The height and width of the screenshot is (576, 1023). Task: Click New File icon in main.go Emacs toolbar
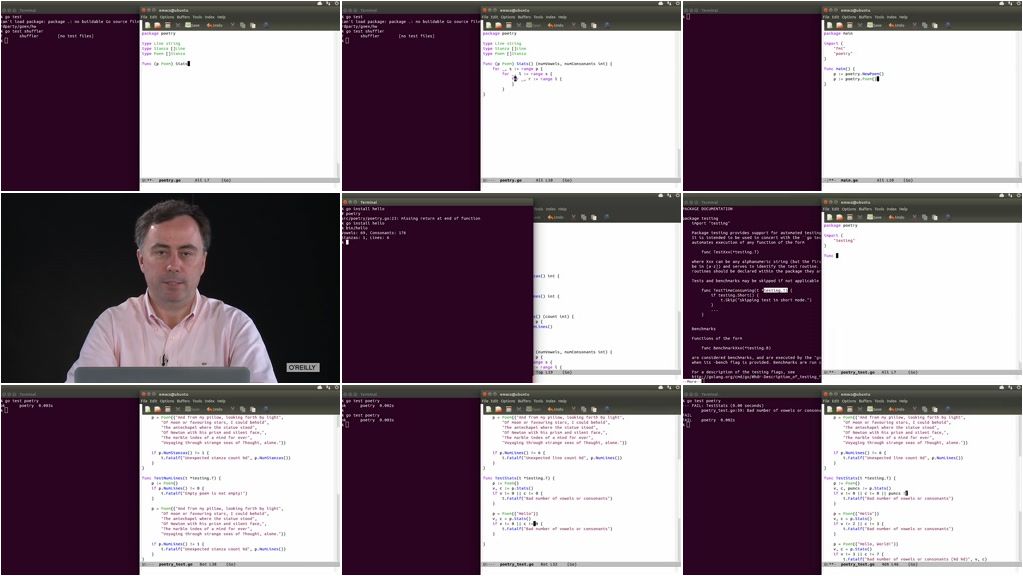(x=829, y=25)
